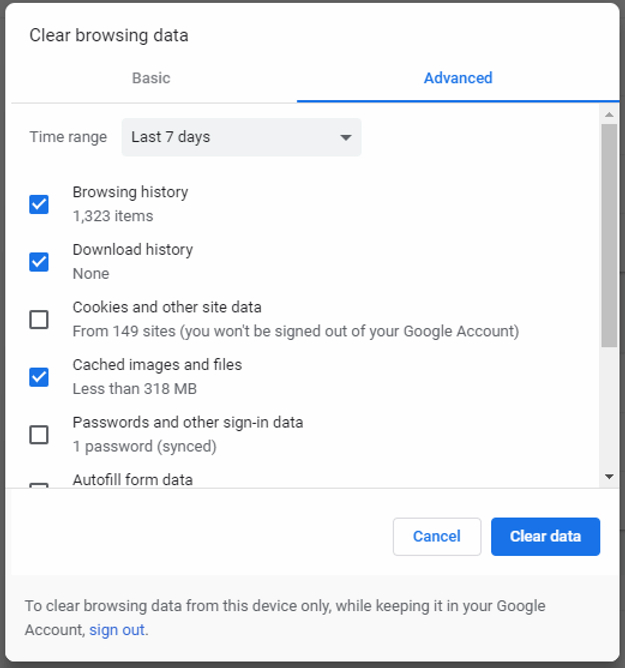This screenshot has height=668, width=625.
Task: Open the Time range dropdown
Action: click(x=241, y=137)
